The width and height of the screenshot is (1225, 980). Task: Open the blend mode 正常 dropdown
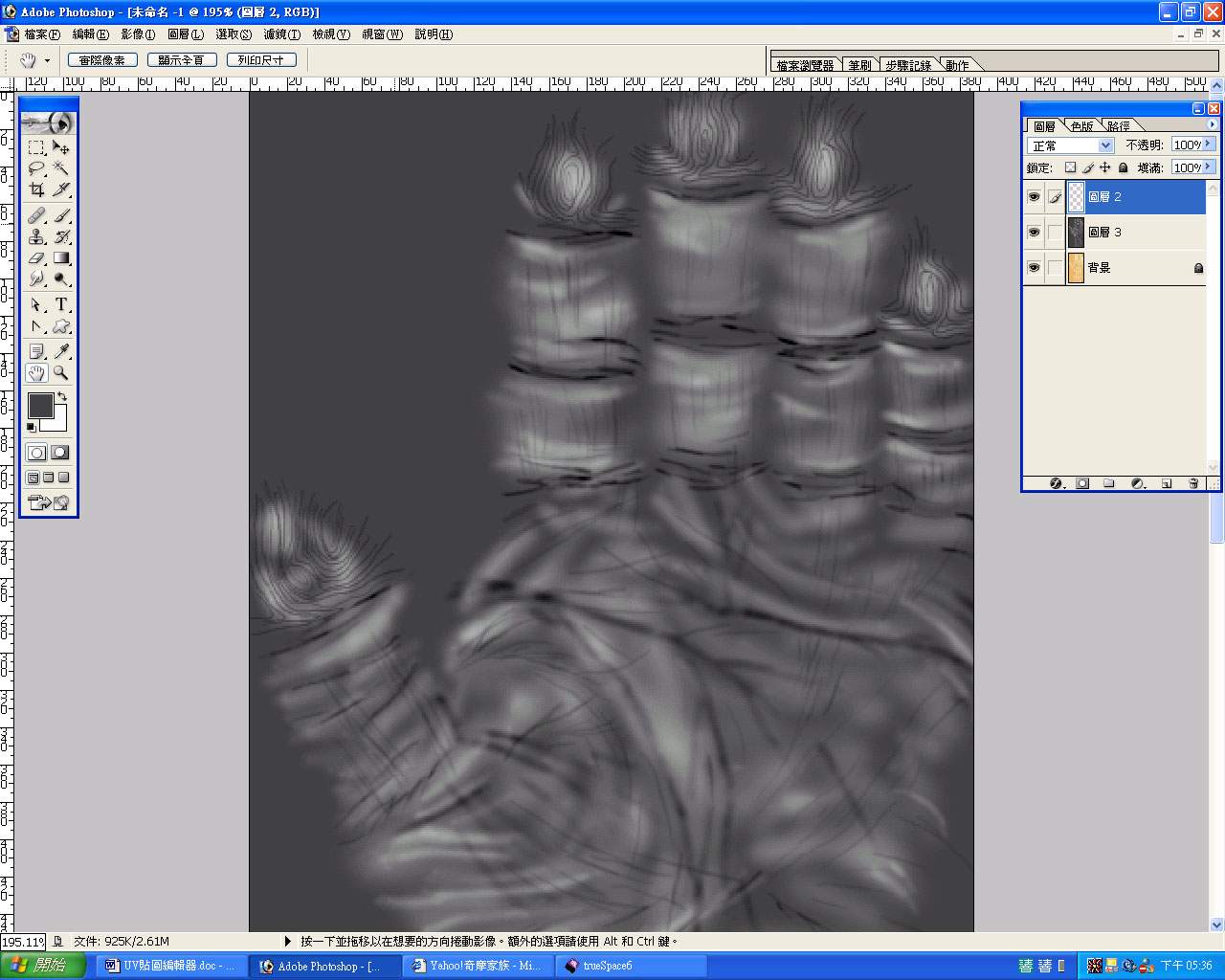tap(1105, 145)
